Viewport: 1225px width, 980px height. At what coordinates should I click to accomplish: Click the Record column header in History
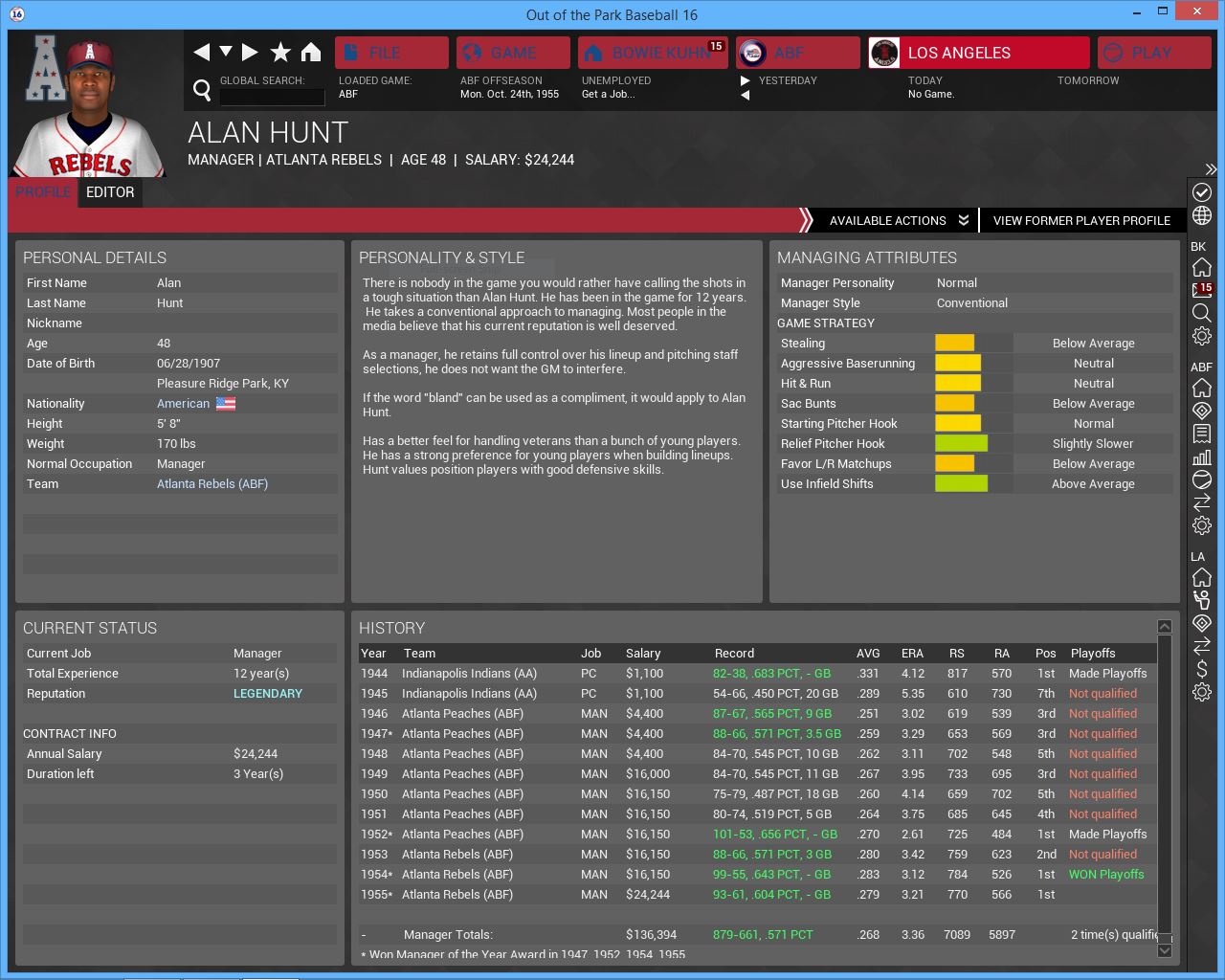tap(734, 654)
